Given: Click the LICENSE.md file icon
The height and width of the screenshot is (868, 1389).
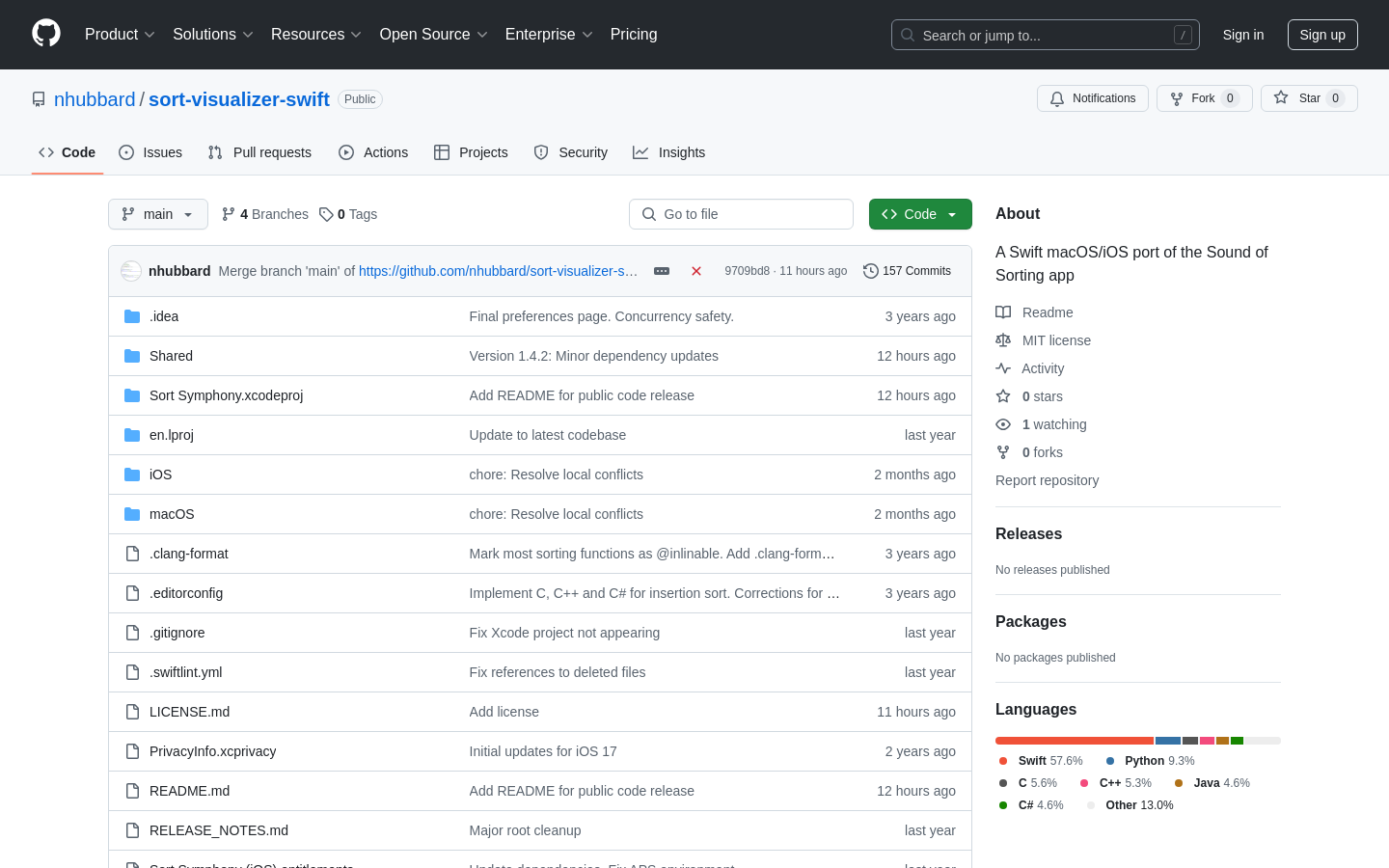Looking at the screenshot, I should coord(132,712).
